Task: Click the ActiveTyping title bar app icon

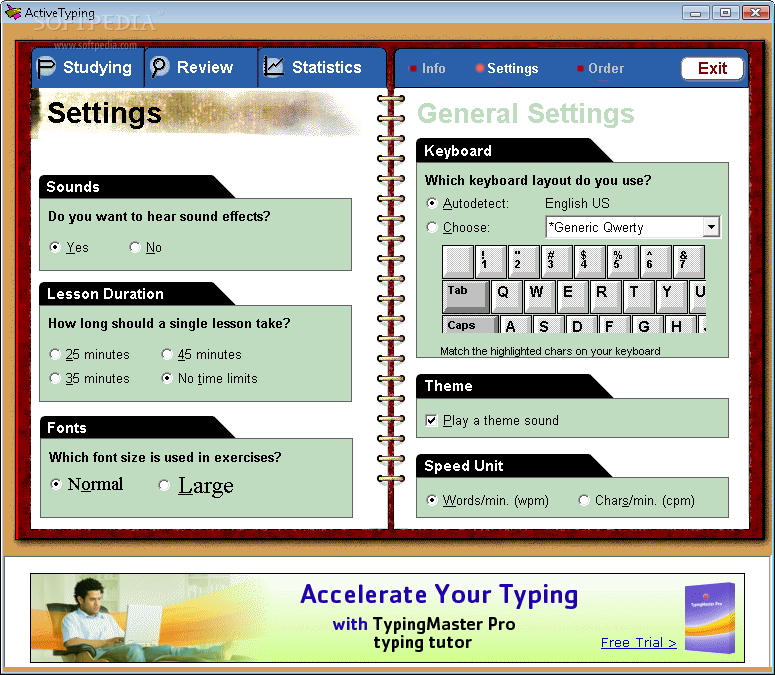Action: pyautogui.click(x=13, y=12)
